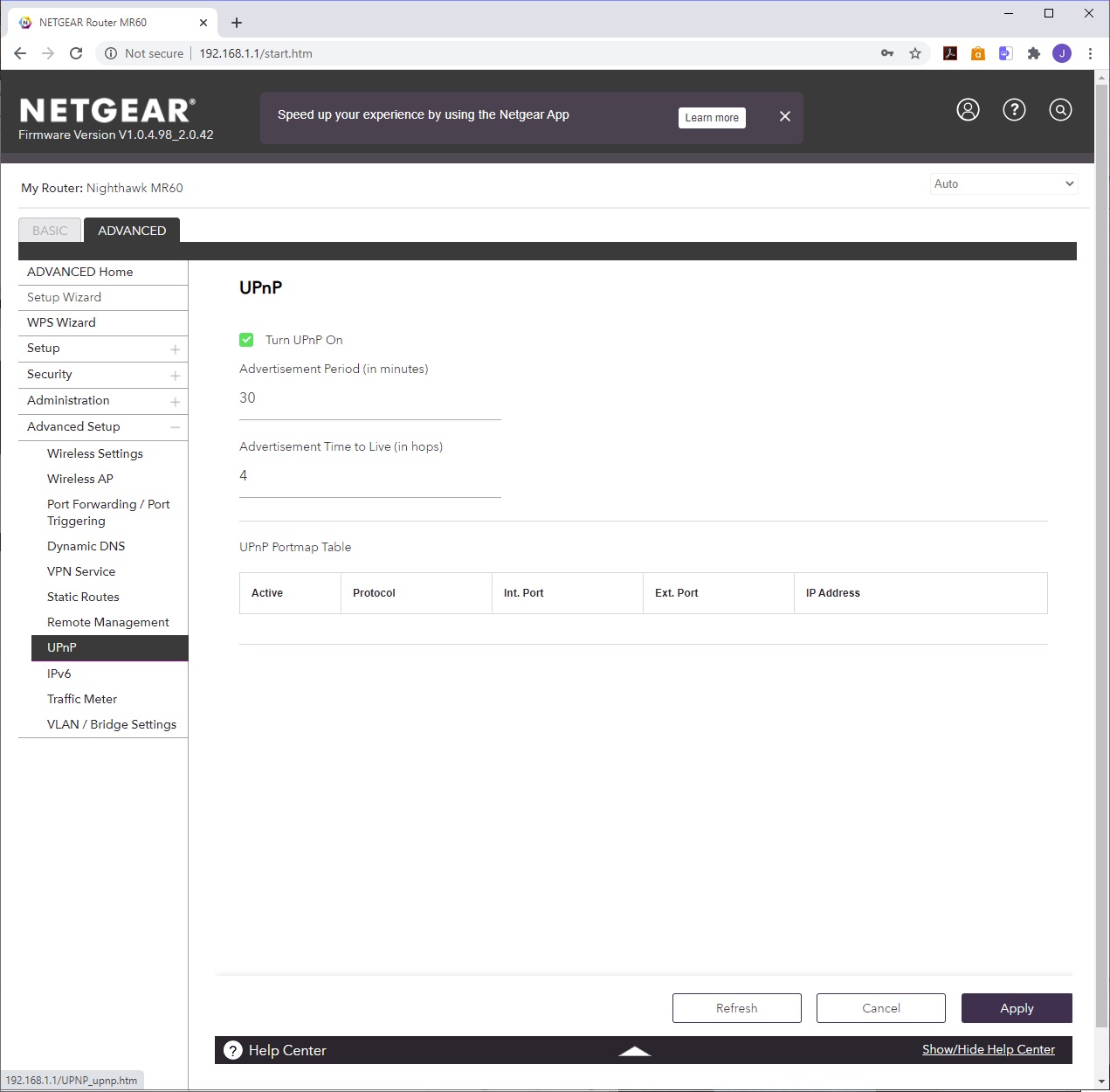
Task: Open the user account icon
Action: (x=968, y=110)
